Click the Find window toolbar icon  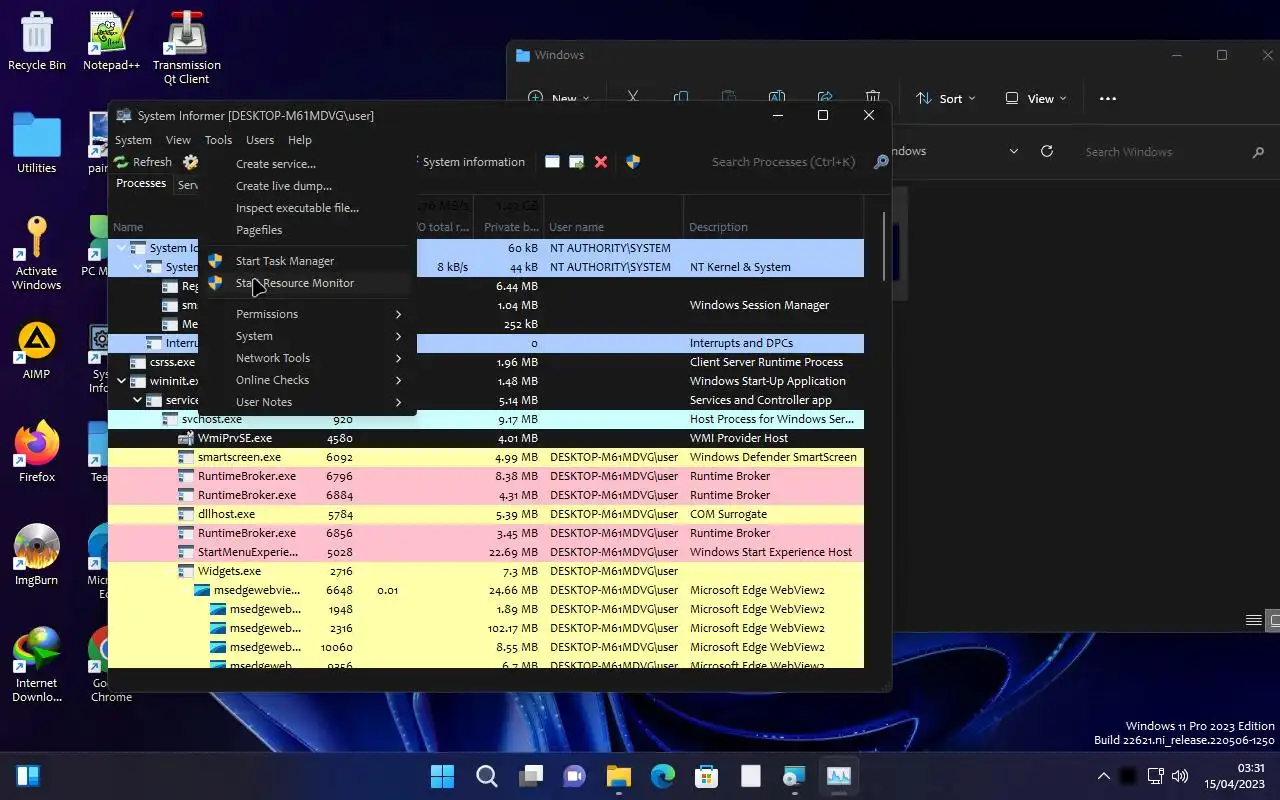pos(552,162)
